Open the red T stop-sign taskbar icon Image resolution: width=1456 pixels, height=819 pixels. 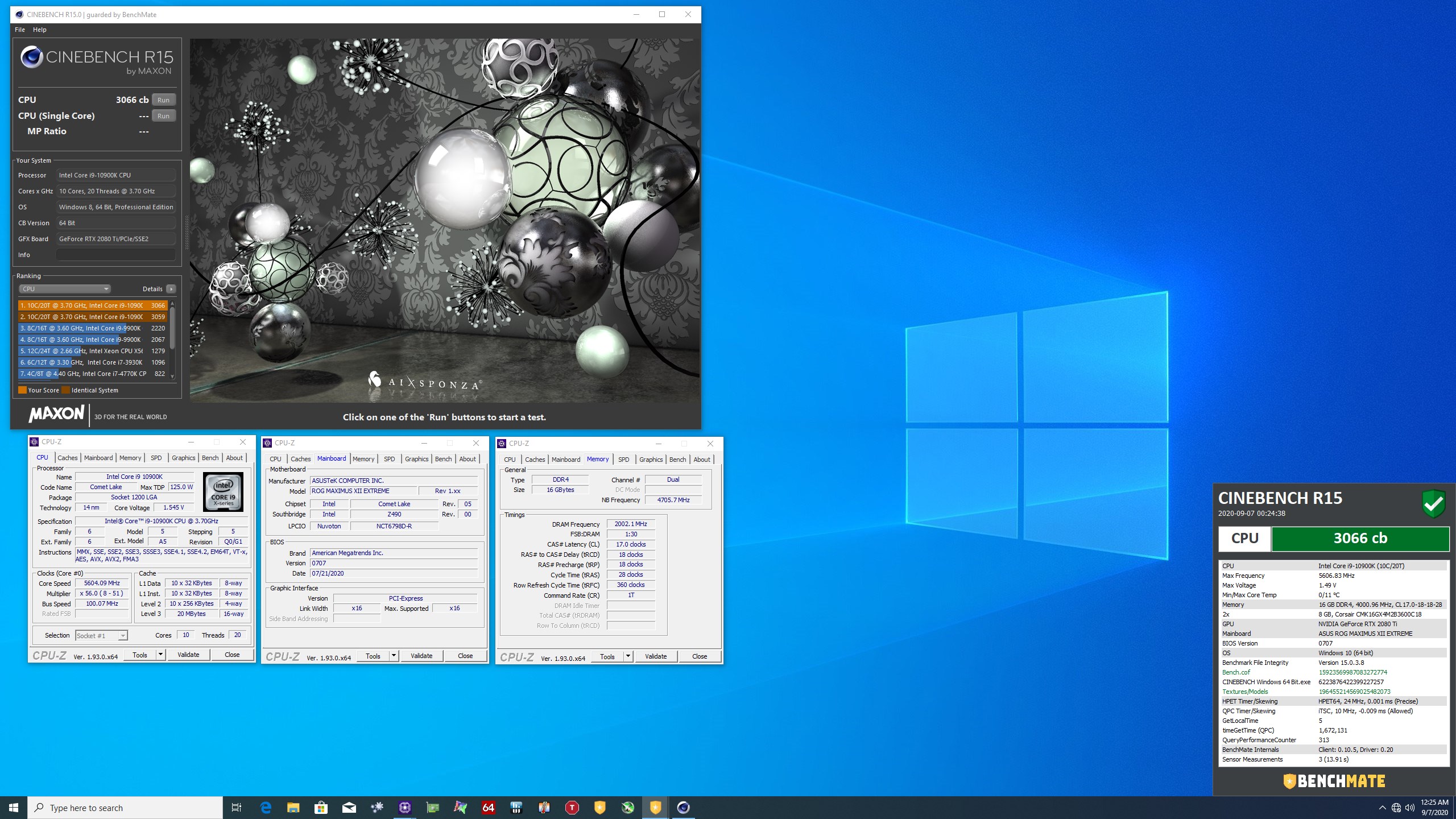(x=572, y=808)
